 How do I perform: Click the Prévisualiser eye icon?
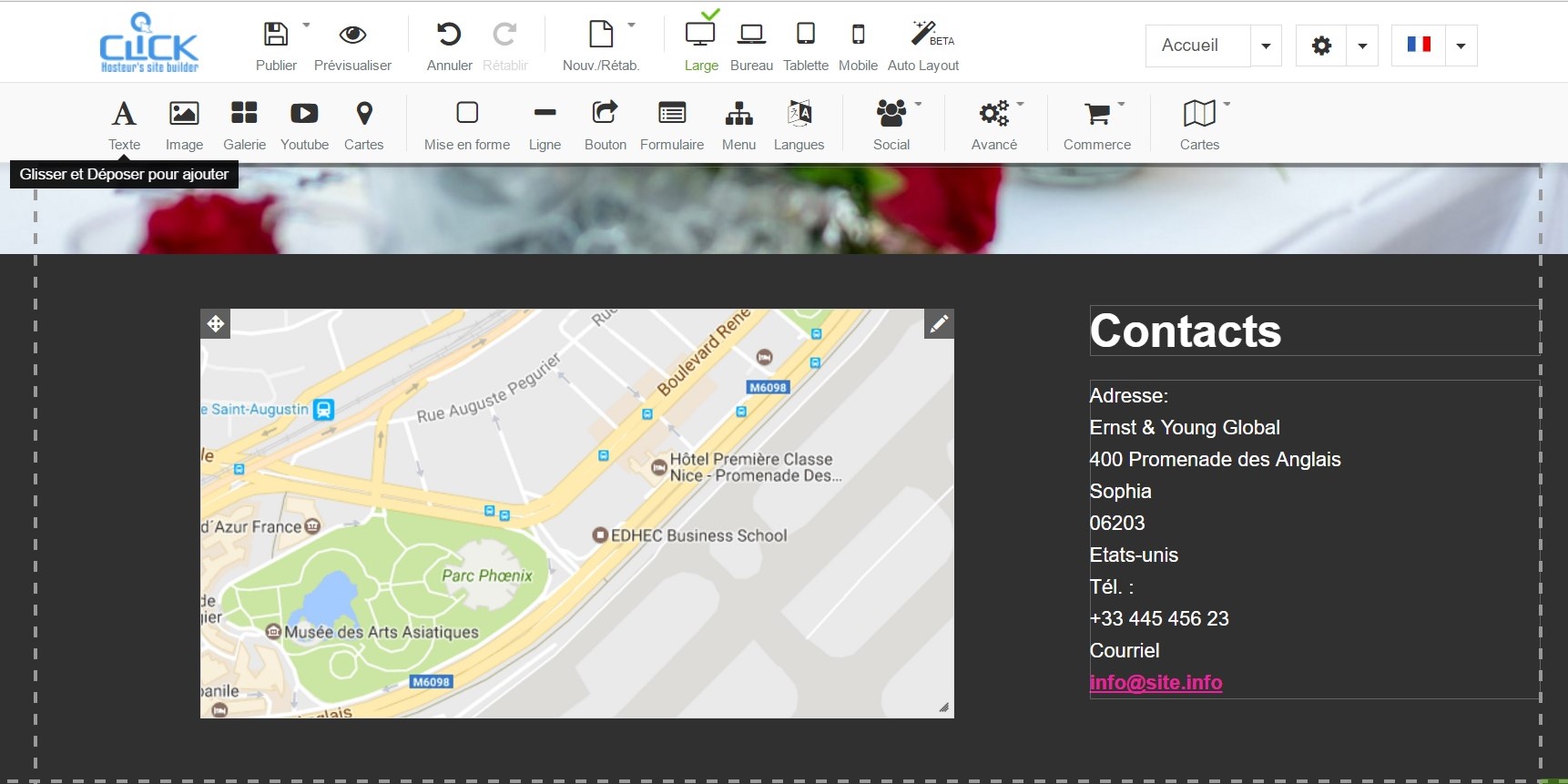click(x=352, y=35)
